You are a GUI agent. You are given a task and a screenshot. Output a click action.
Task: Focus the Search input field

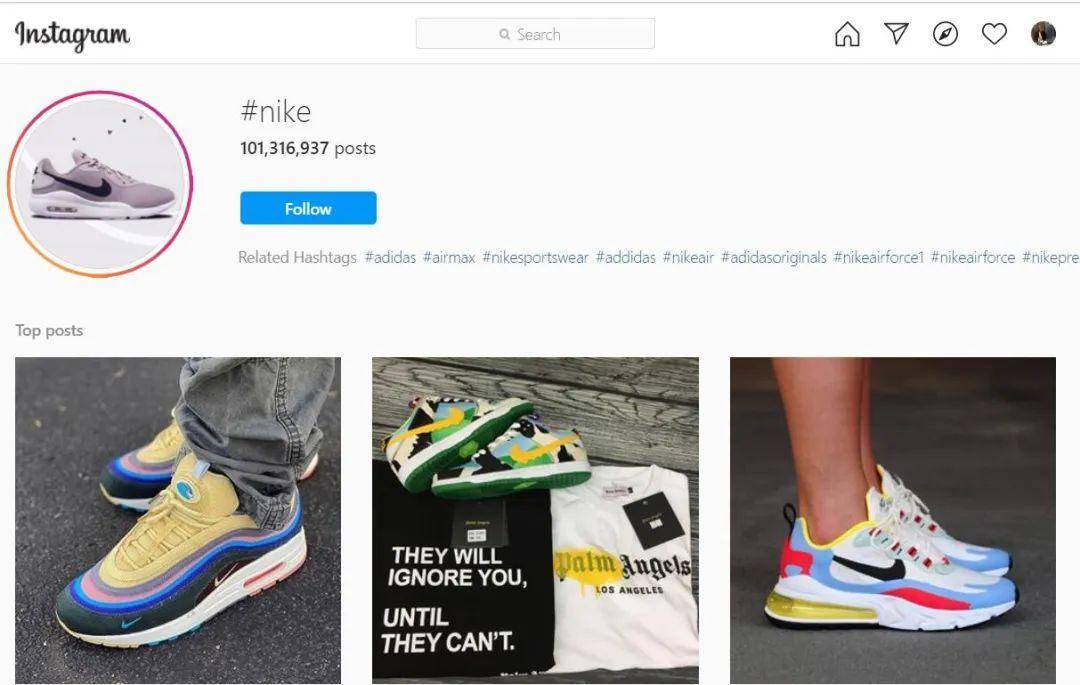535,34
